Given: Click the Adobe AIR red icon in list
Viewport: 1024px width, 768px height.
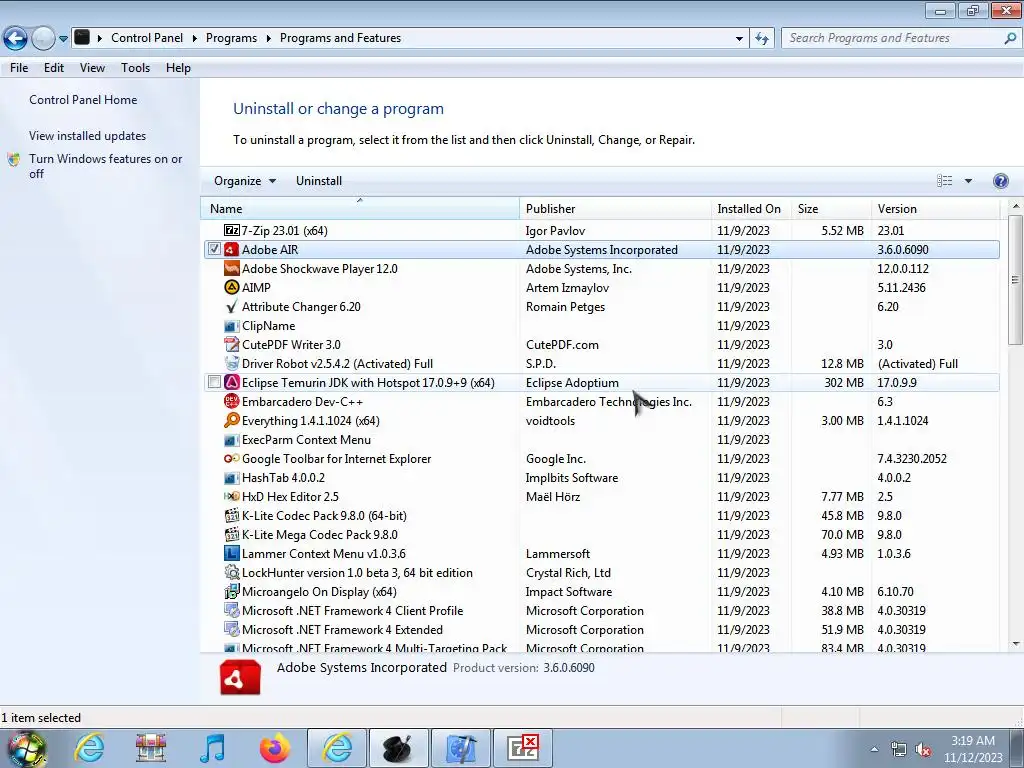Looking at the screenshot, I should point(231,249).
